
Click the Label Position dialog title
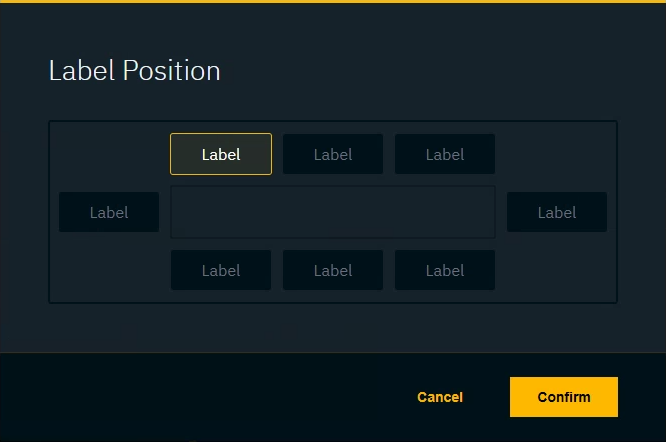[x=135, y=71]
